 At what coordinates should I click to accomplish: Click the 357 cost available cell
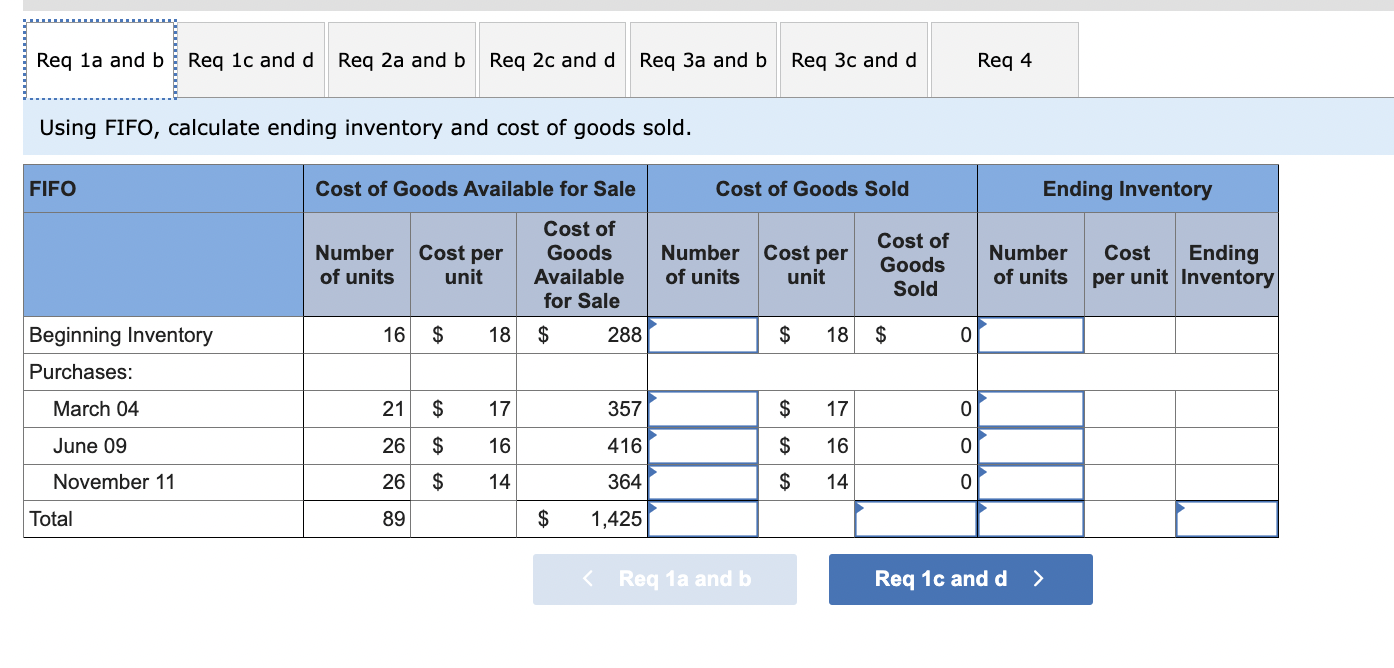click(581, 408)
